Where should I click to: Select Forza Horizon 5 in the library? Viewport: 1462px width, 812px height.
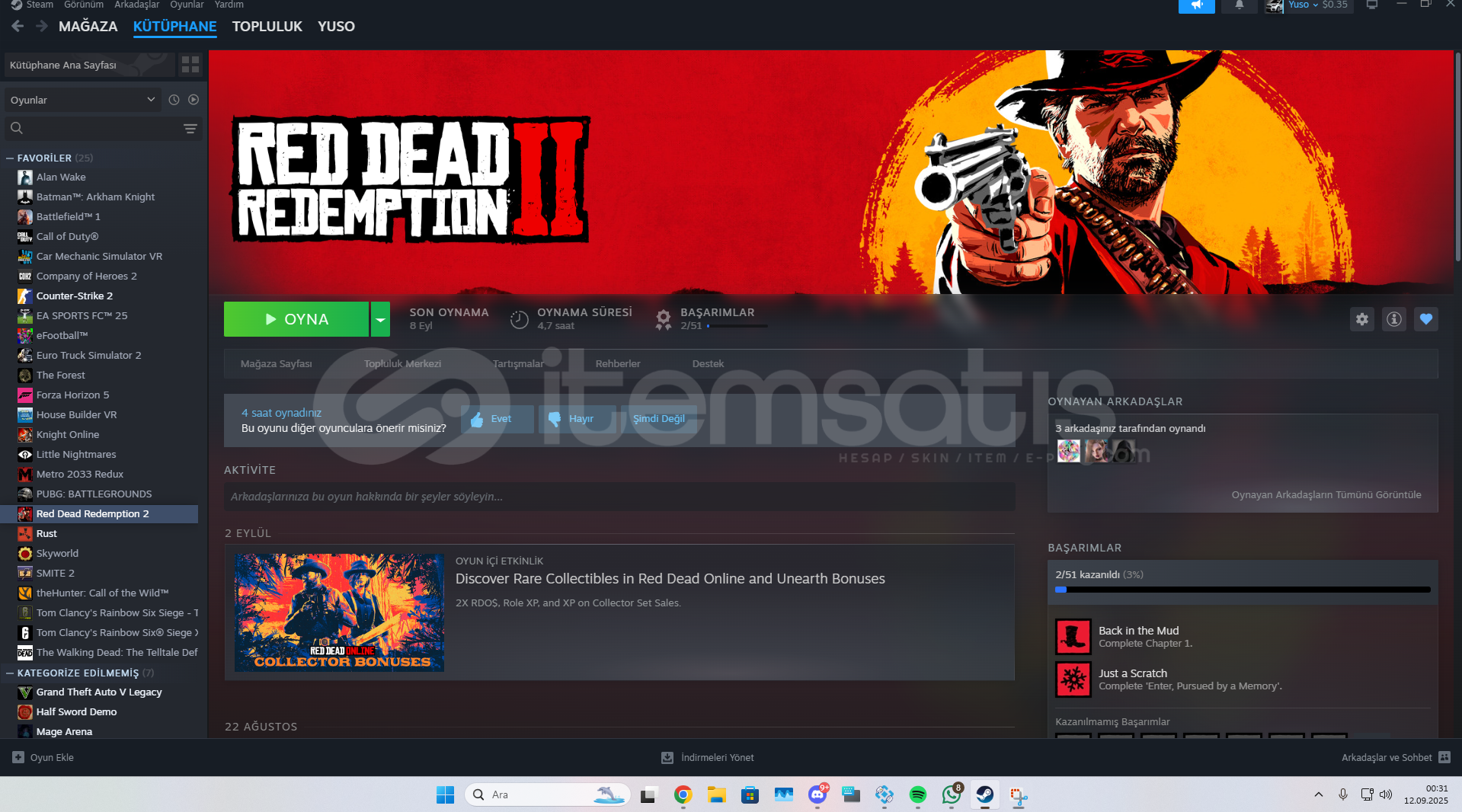(x=72, y=395)
